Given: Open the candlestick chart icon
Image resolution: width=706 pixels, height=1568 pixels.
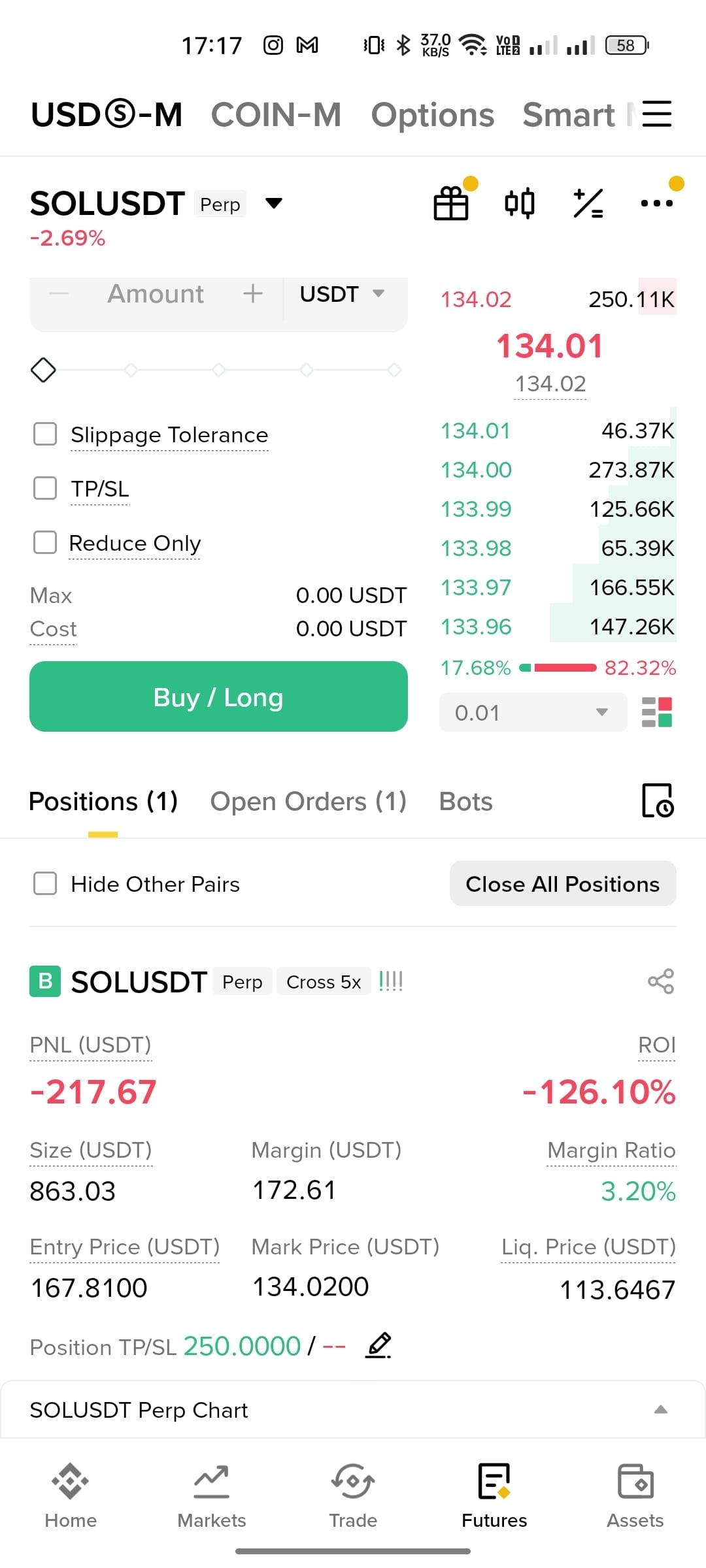Looking at the screenshot, I should pos(520,203).
